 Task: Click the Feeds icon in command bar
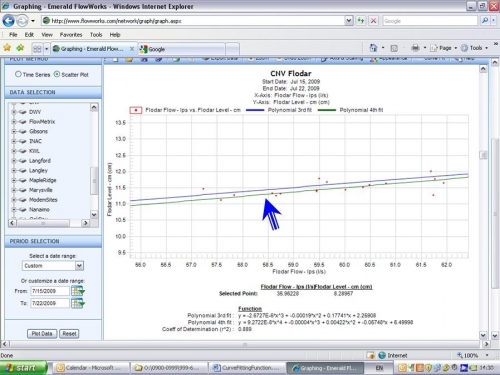coord(394,48)
